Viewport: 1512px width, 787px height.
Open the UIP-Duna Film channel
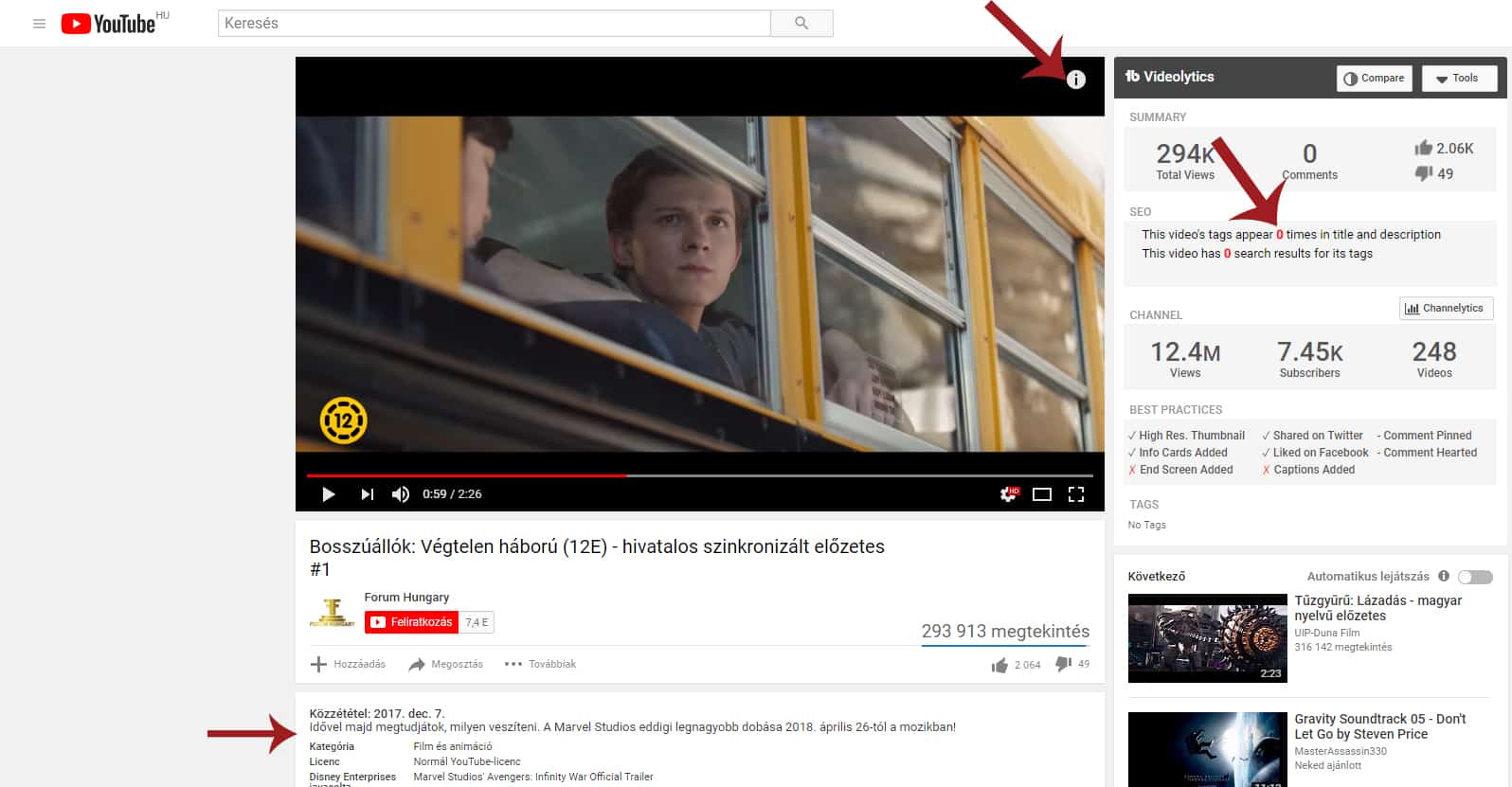(1326, 633)
